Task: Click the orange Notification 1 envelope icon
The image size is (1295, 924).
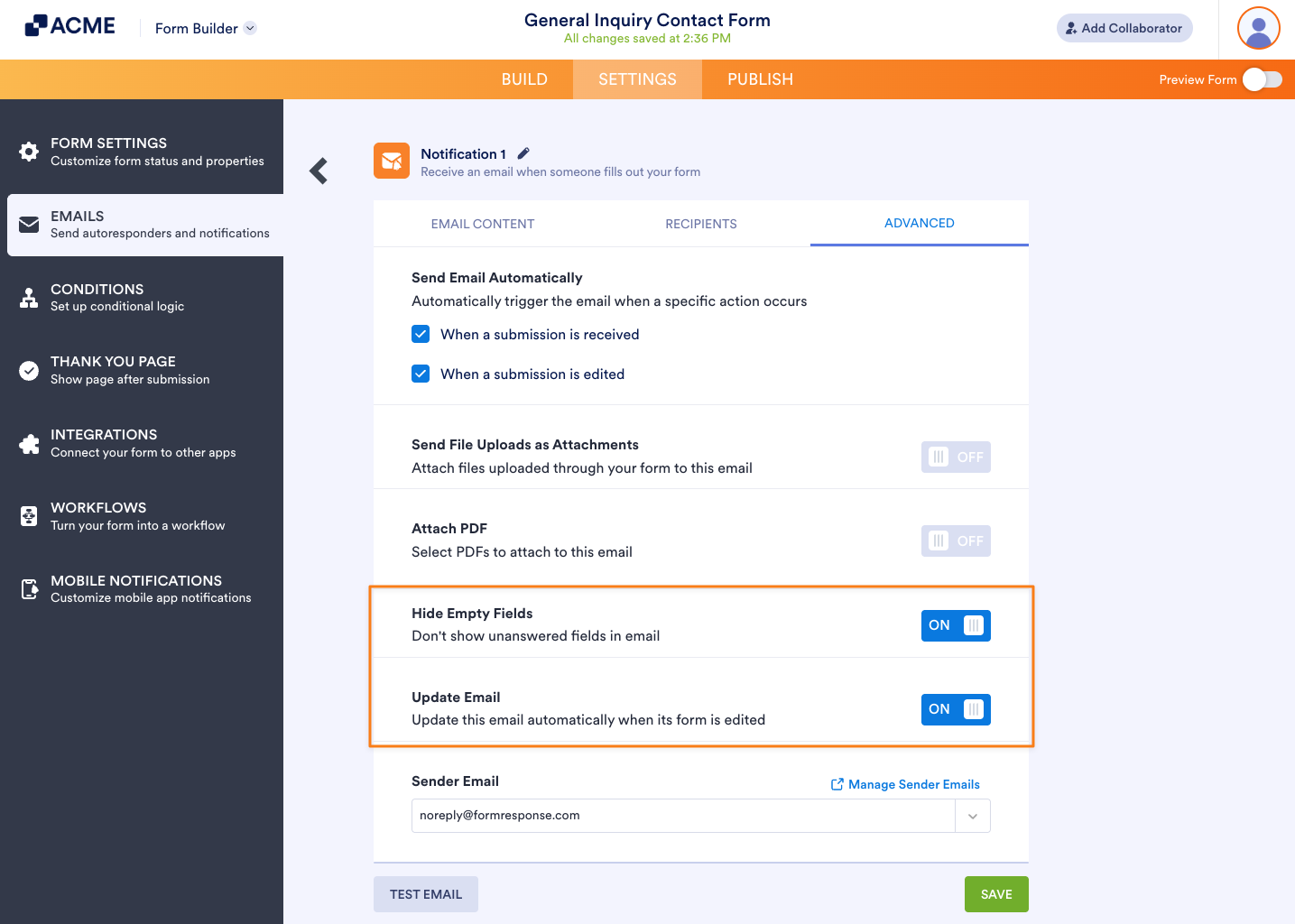Action: (x=391, y=161)
